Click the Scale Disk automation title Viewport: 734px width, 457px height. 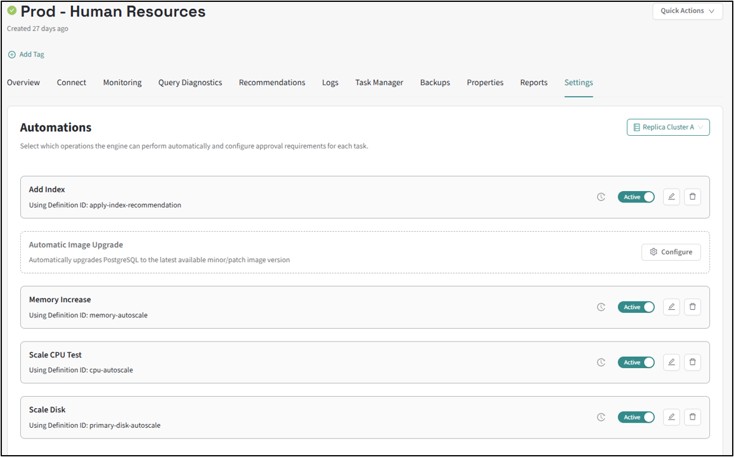point(47,410)
